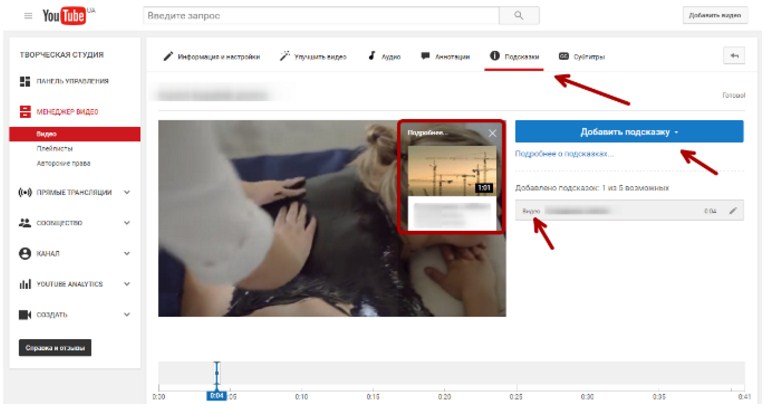Expand the 'YouTube Analytics' chevron
The height and width of the screenshot is (409, 764).
point(127,284)
